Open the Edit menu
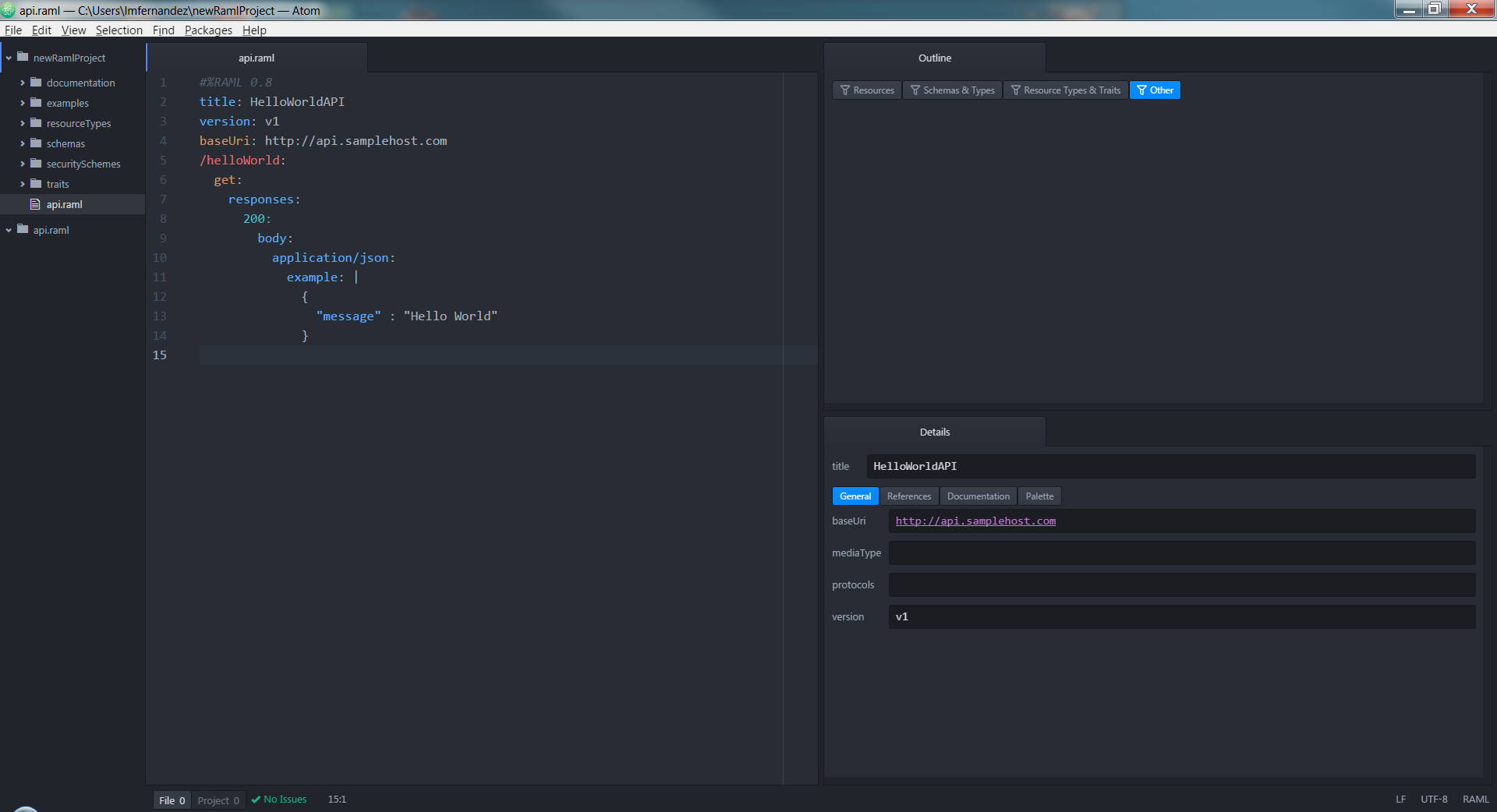 point(41,30)
